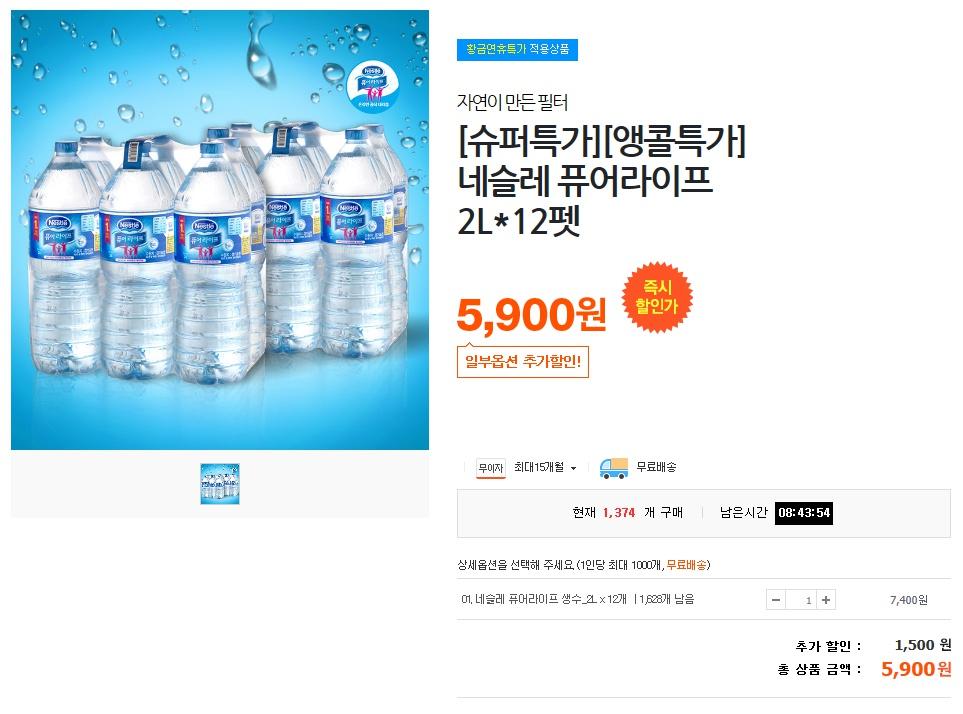Click the quantity input field showing 1
Image resolution: width=963 pixels, height=714 pixels.
coord(801,600)
